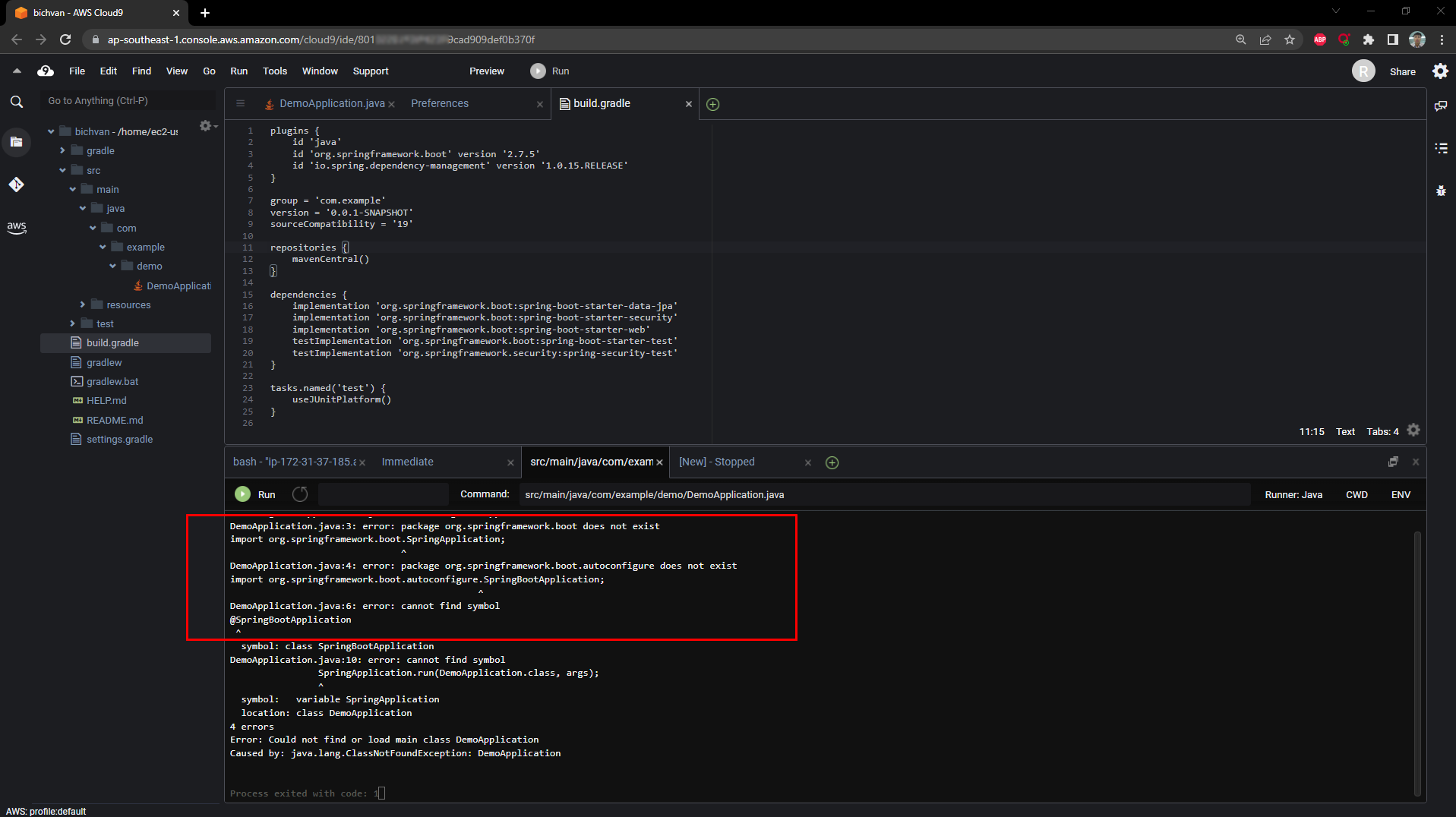
Task: Add a new editor tab
Action: click(x=712, y=104)
